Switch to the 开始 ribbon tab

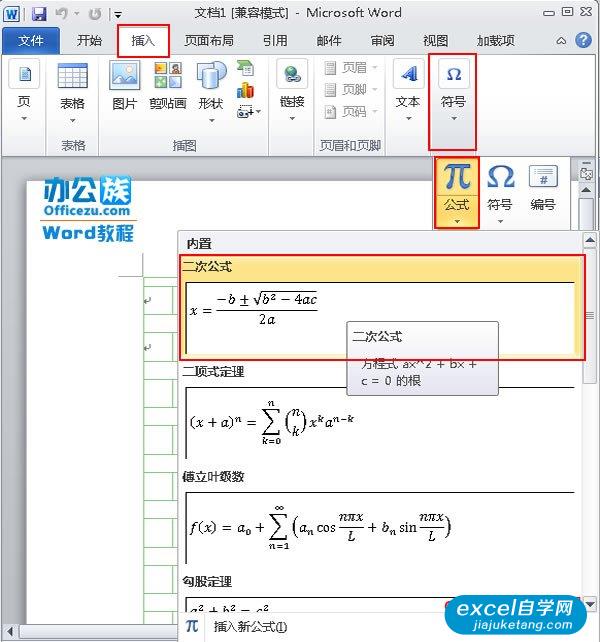tap(89, 41)
